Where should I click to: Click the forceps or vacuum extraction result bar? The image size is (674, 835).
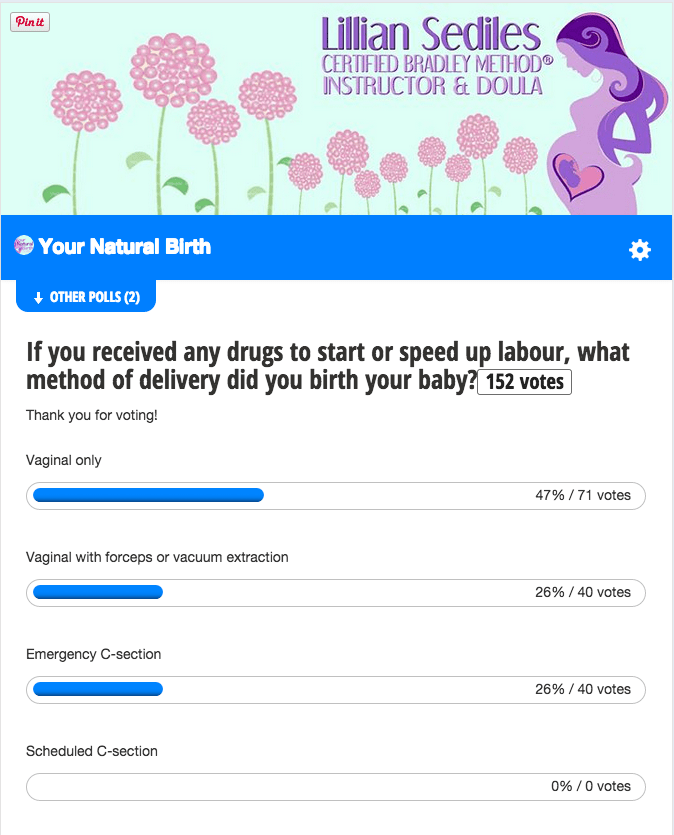[x=336, y=592]
